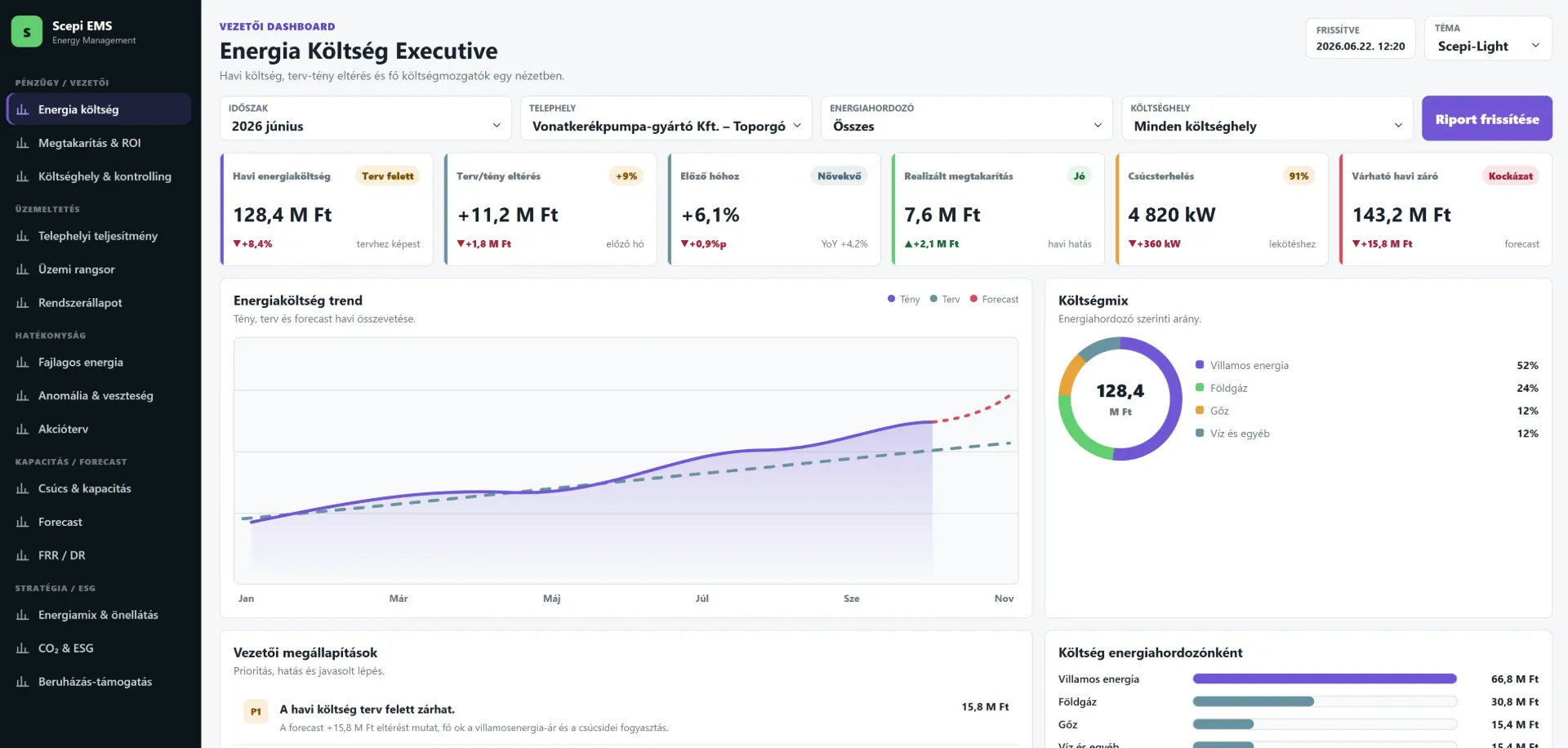Click the icon beside Csúcs & kapacitás
This screenshot has width=1568, height=748.
[23, 489]
